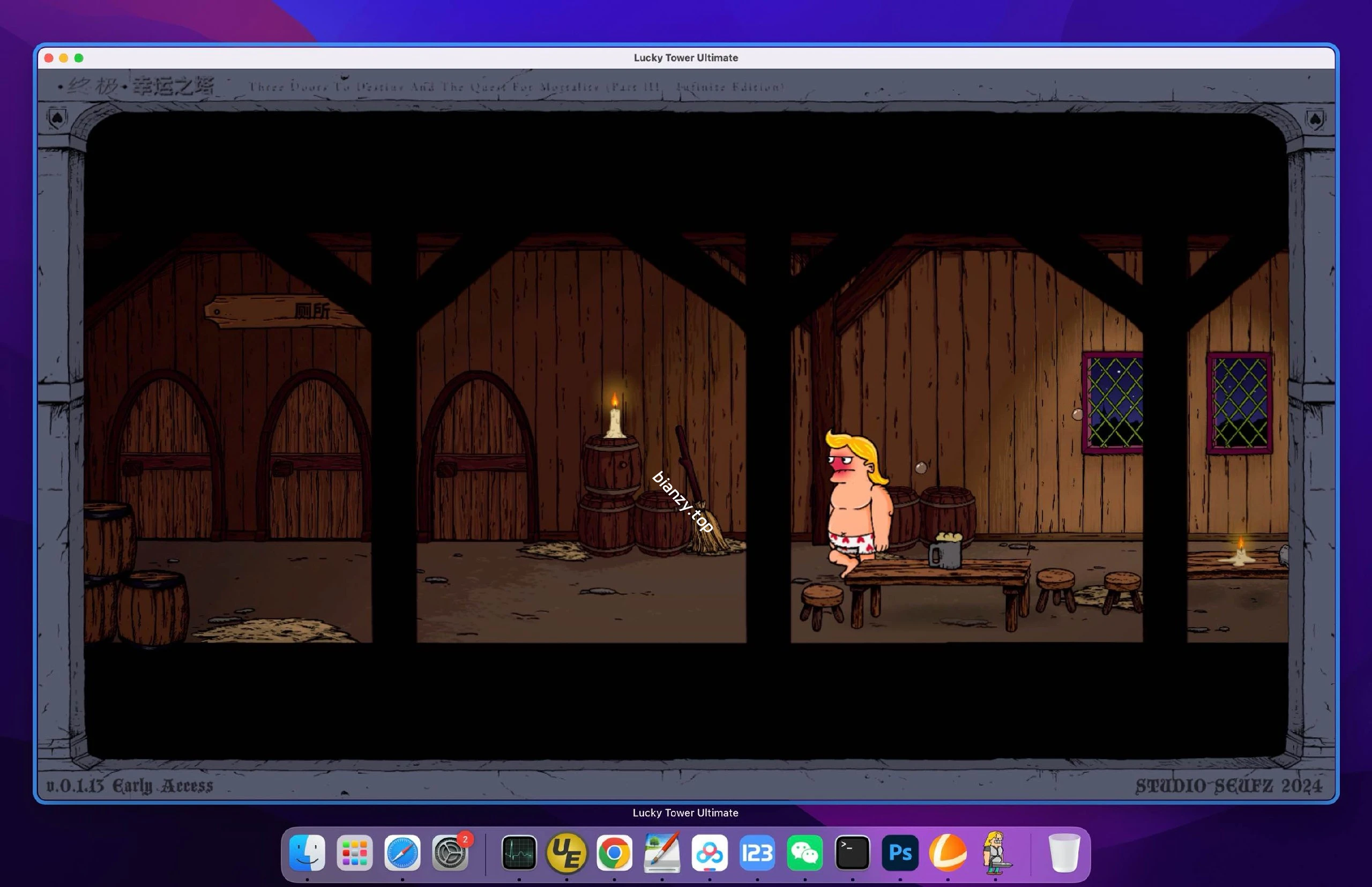Open Baidu Netdisk in the dock
Image resolution: width=1372 pixels, height=887 pixels.
(x=710, y=853)
